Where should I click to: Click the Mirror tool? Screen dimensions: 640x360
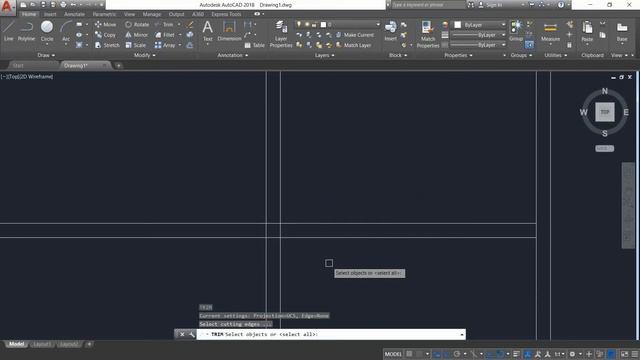click(137, 35)
